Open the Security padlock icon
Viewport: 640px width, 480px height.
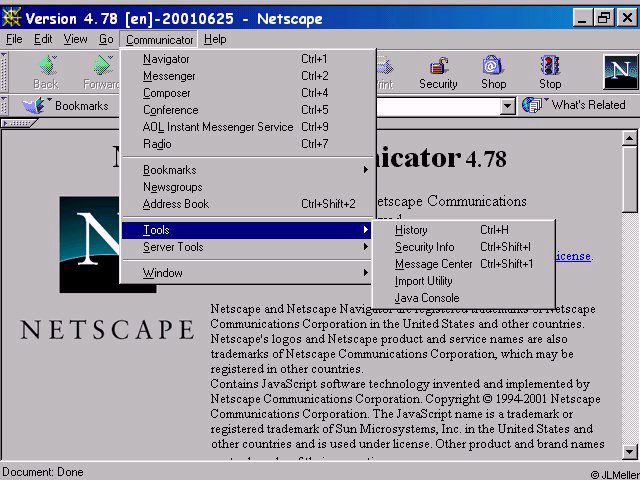(438, 66)
